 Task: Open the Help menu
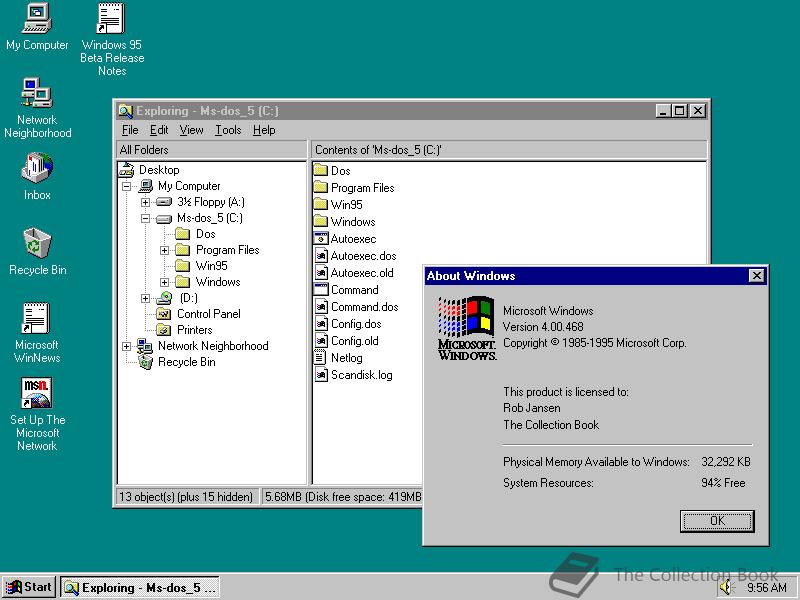click(x=264, y=130)
